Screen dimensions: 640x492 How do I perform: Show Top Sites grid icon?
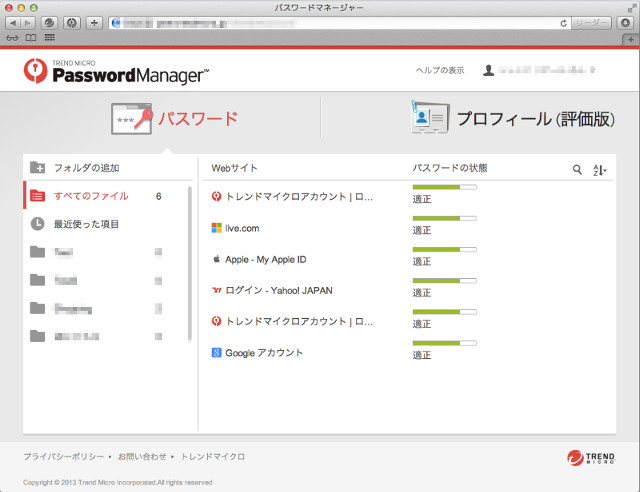[50, 38]
